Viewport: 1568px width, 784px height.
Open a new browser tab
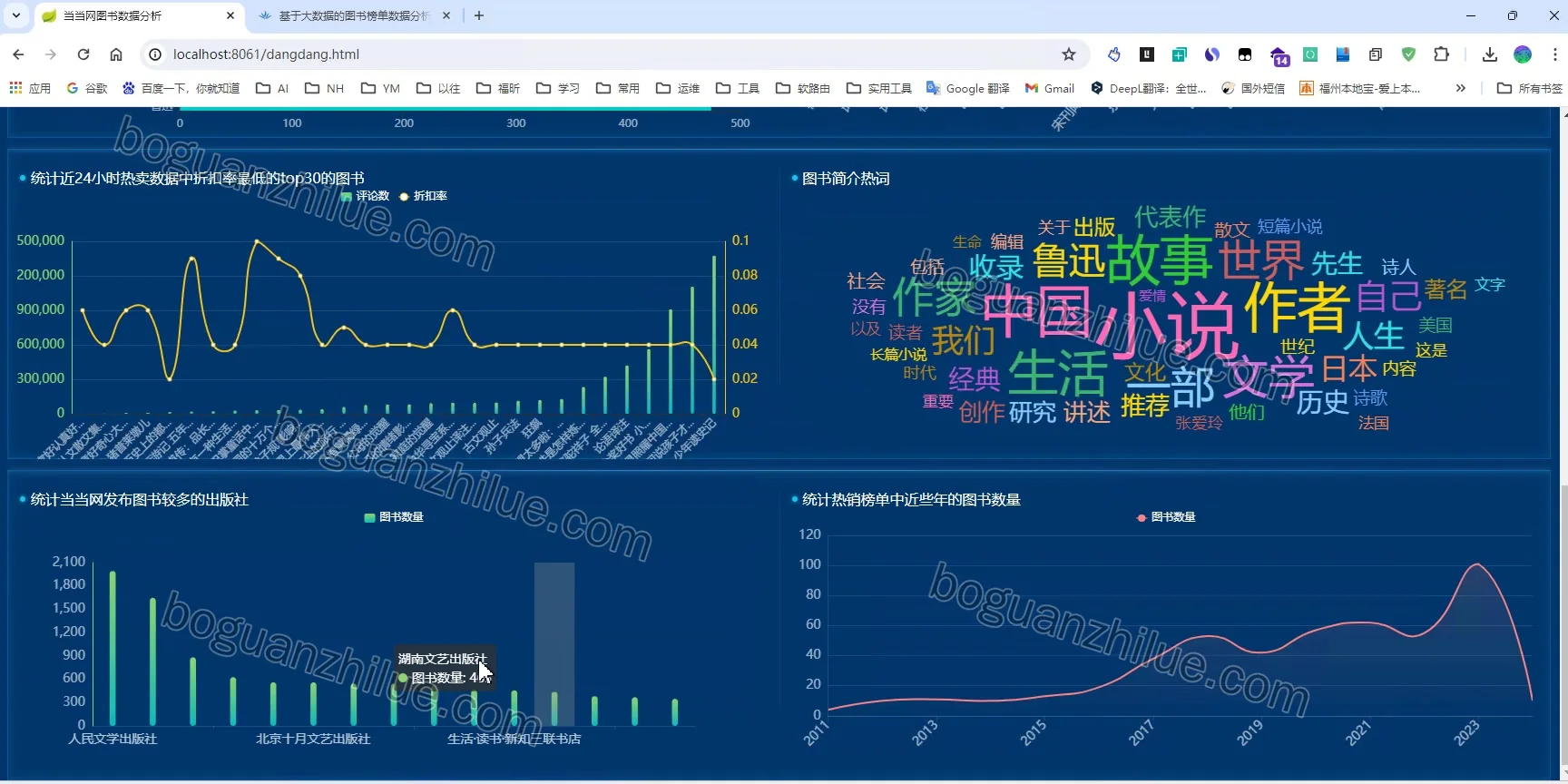tap(479, 15)
